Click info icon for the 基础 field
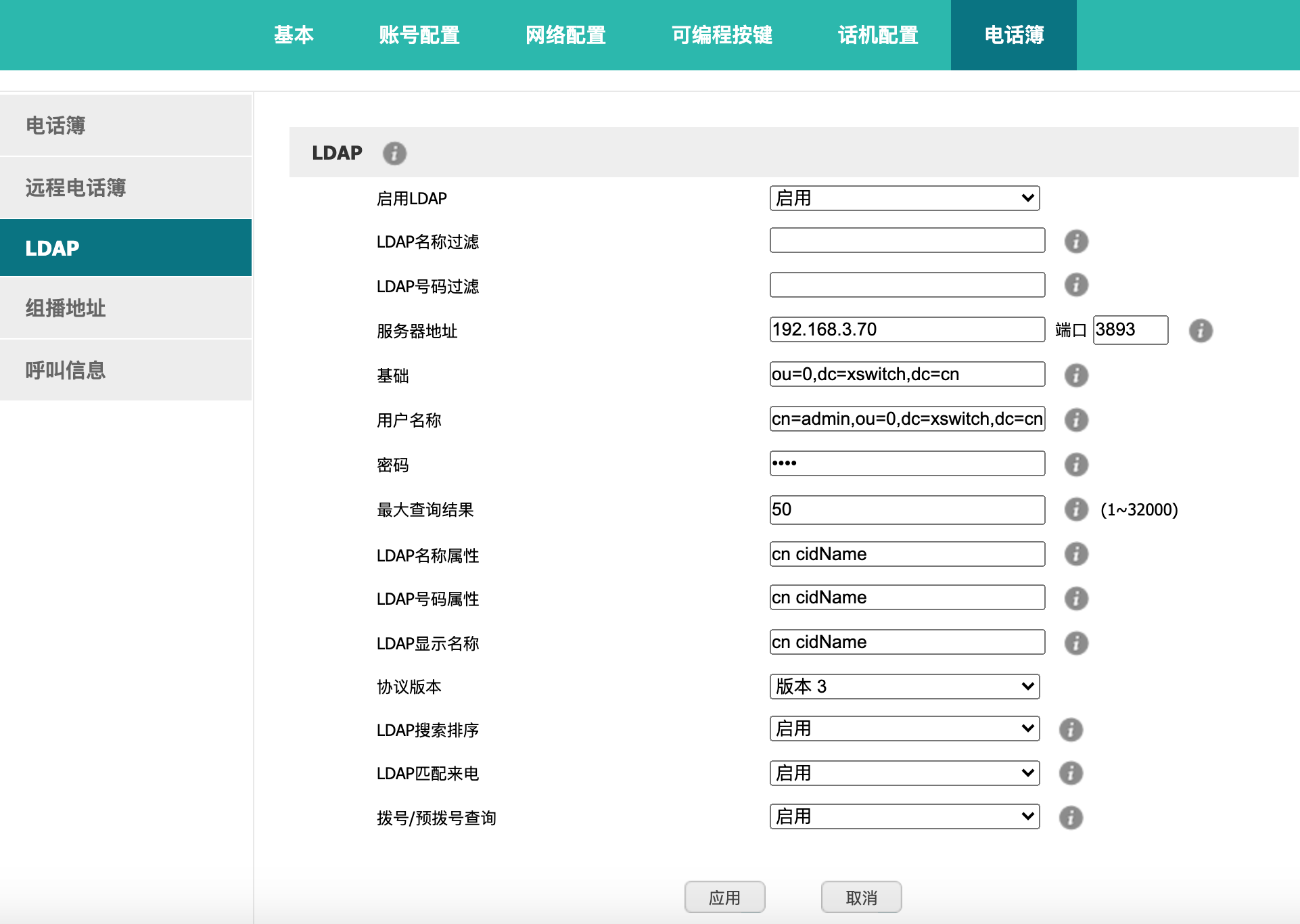 [x=1076, y=375]
